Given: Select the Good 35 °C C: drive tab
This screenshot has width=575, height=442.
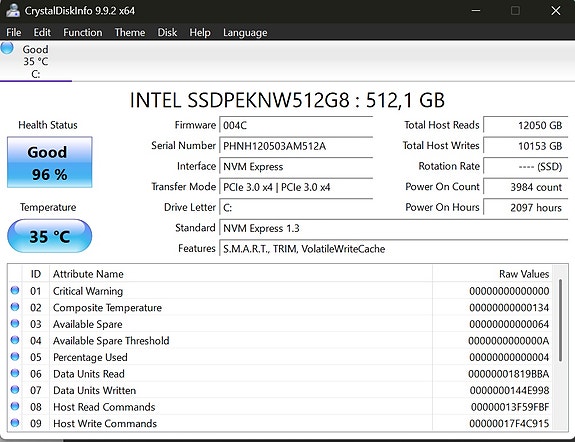Looking at the screenshot, I should (x=36, y=61).
